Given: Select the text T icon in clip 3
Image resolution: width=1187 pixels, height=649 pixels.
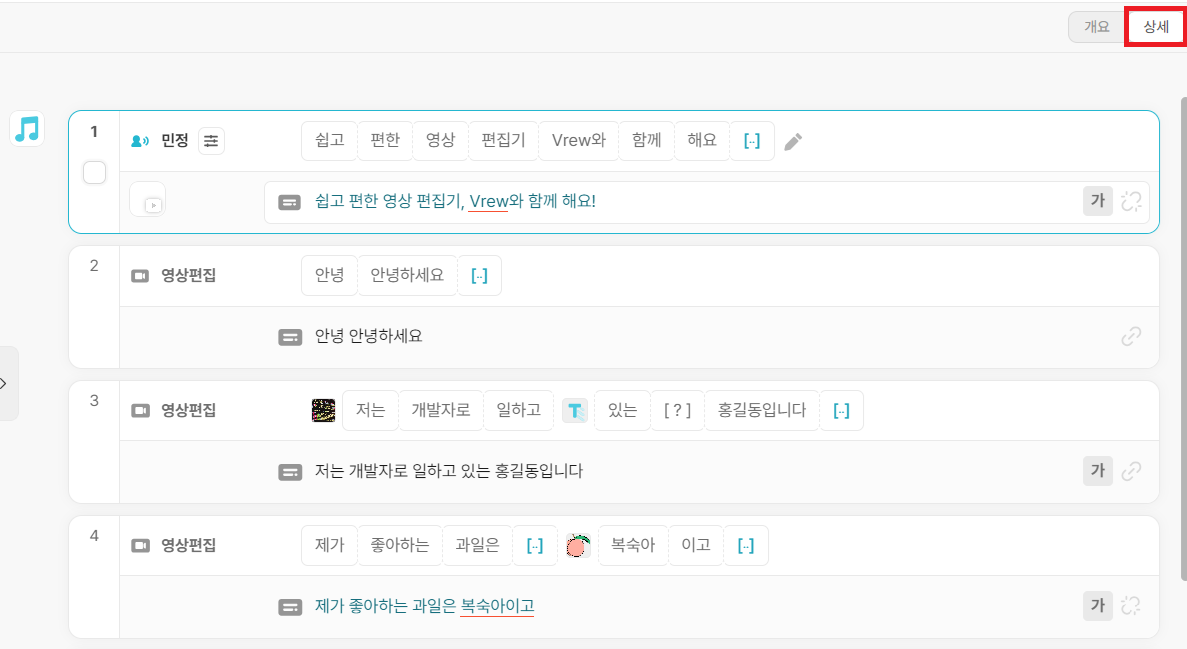Looking at the screenshot, I should 575,410.
